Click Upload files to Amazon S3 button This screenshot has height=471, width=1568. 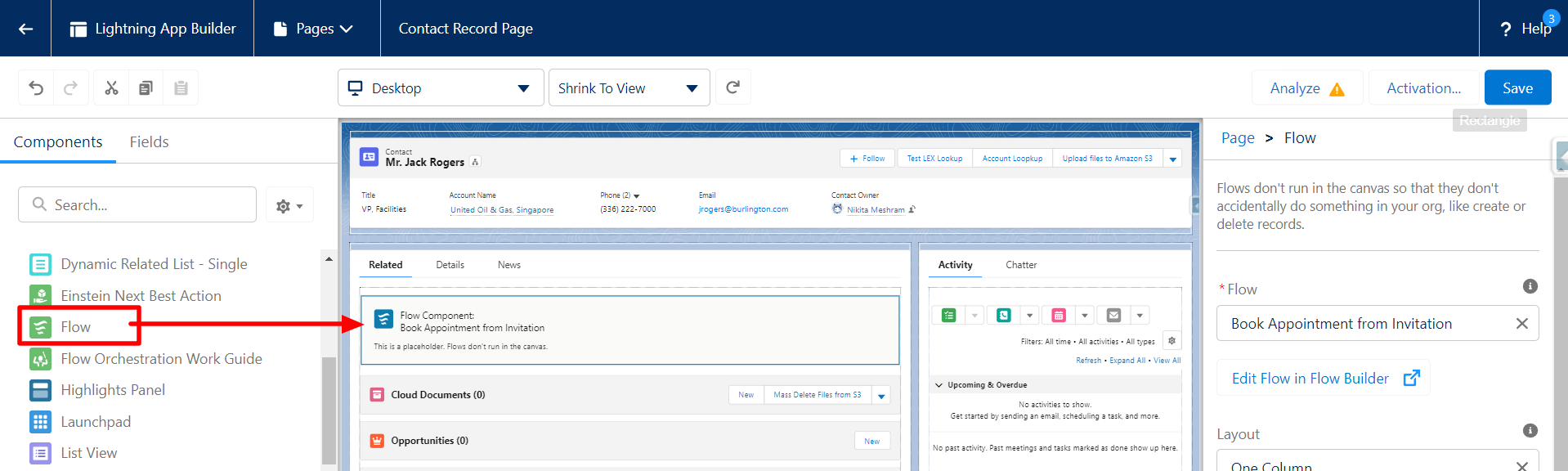point(1107,159)
